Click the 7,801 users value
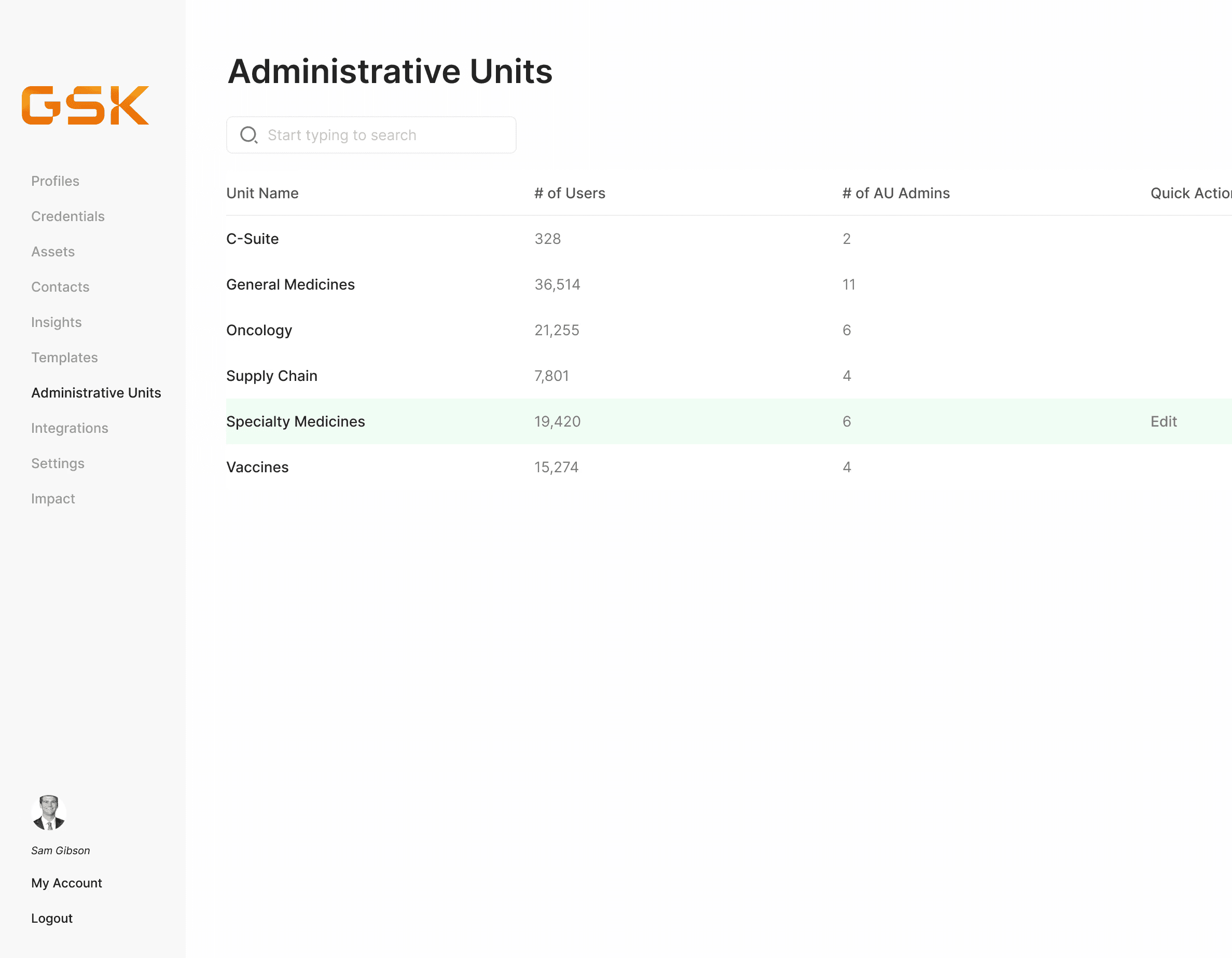Viewport: 1232px width, 958px height. click(x=552, y=376)
